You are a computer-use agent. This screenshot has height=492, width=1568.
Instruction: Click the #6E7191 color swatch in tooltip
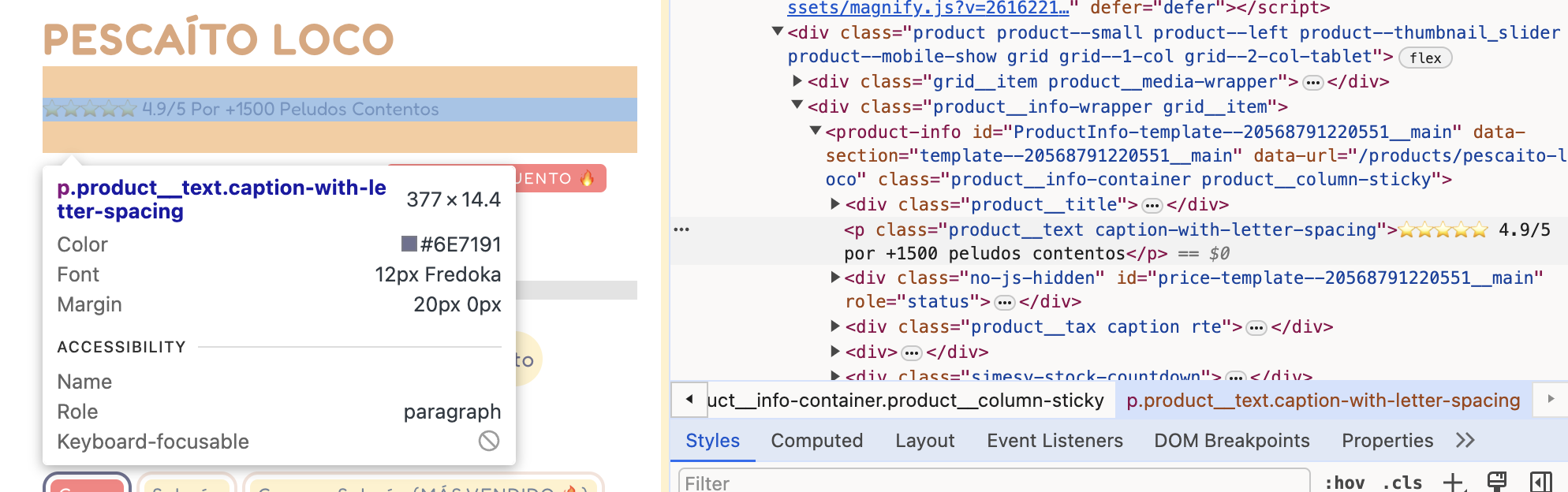pos(409,244)
